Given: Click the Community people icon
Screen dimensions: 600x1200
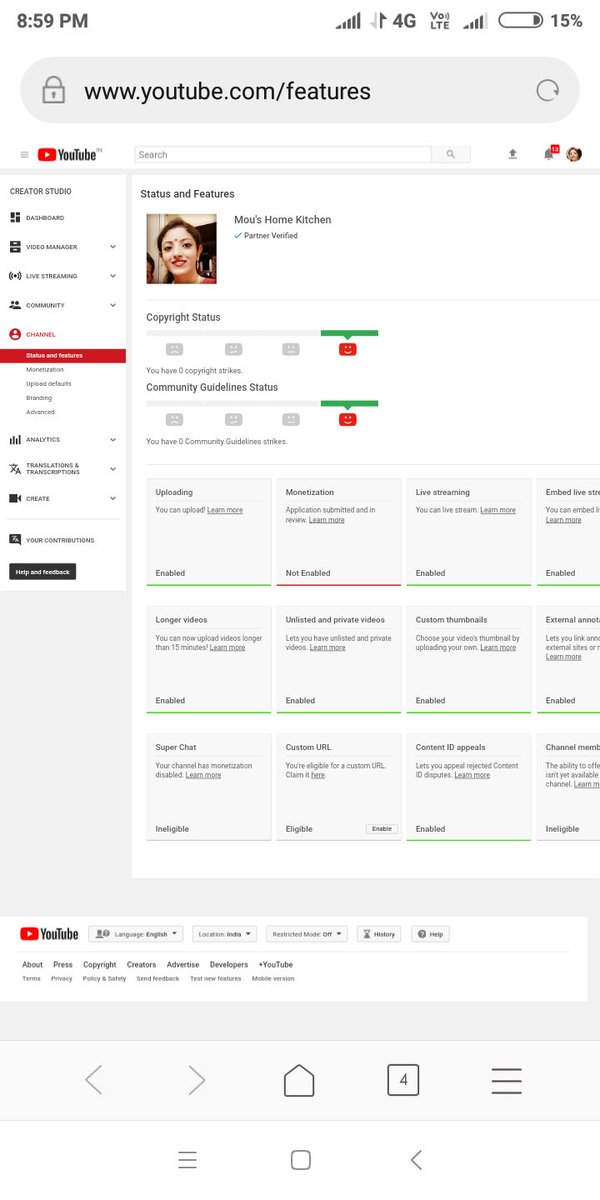Looking at the screenshot, I should tap(15, 305).
